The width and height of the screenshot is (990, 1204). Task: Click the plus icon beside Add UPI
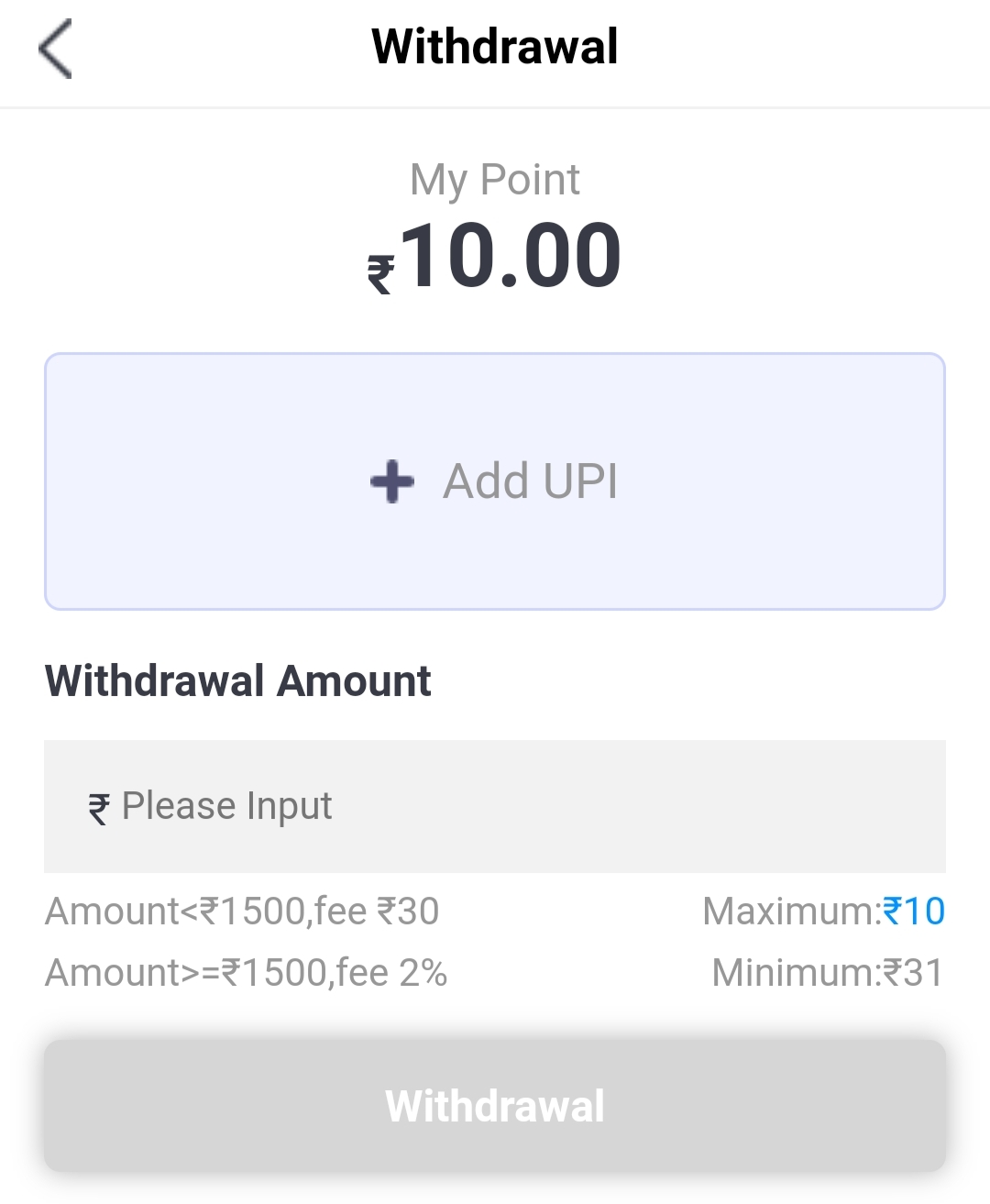[x=392, y=481]
